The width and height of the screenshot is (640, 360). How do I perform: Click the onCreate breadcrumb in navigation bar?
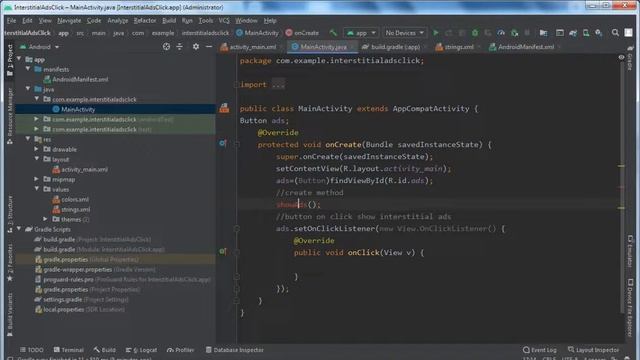[302, 33]
